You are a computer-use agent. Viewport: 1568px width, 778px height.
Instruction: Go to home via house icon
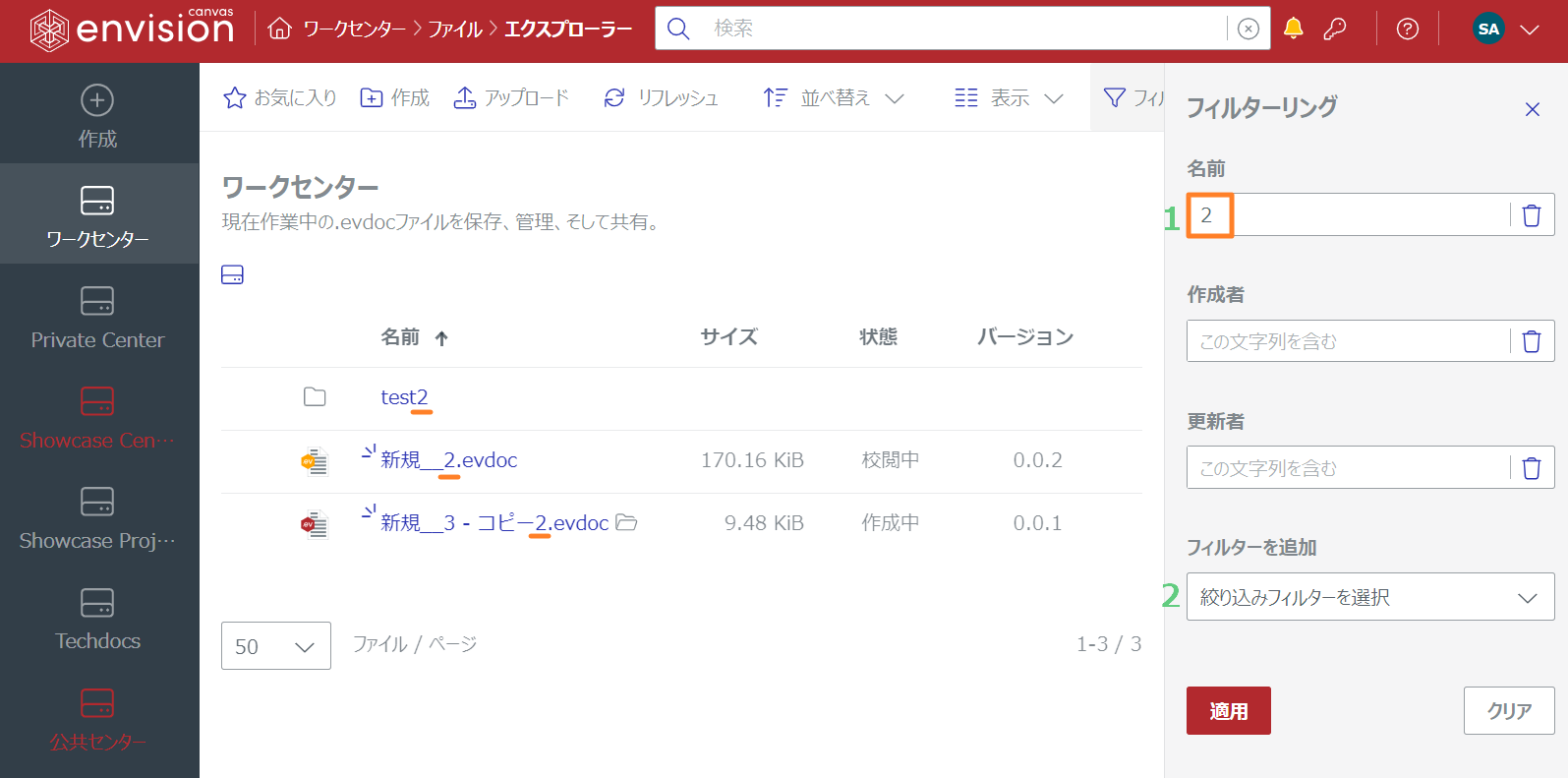280,29
